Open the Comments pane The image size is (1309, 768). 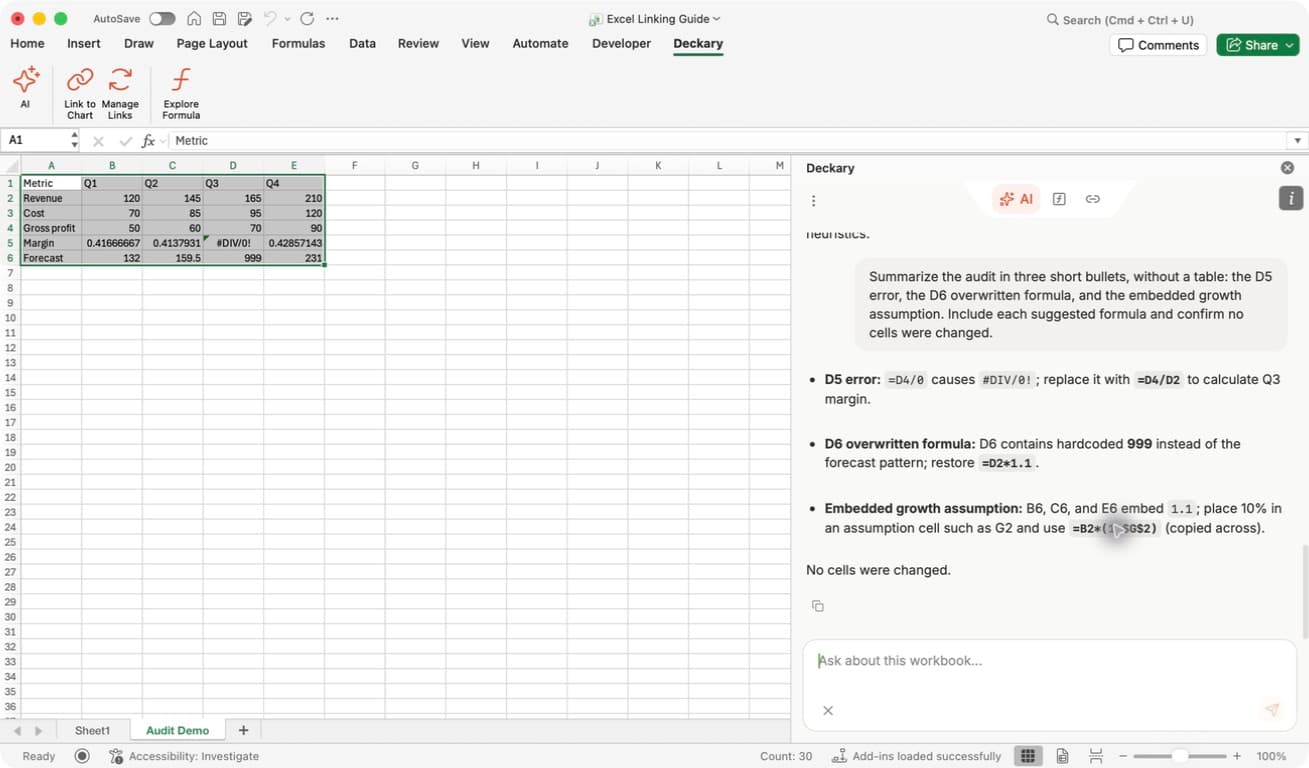1158,45
